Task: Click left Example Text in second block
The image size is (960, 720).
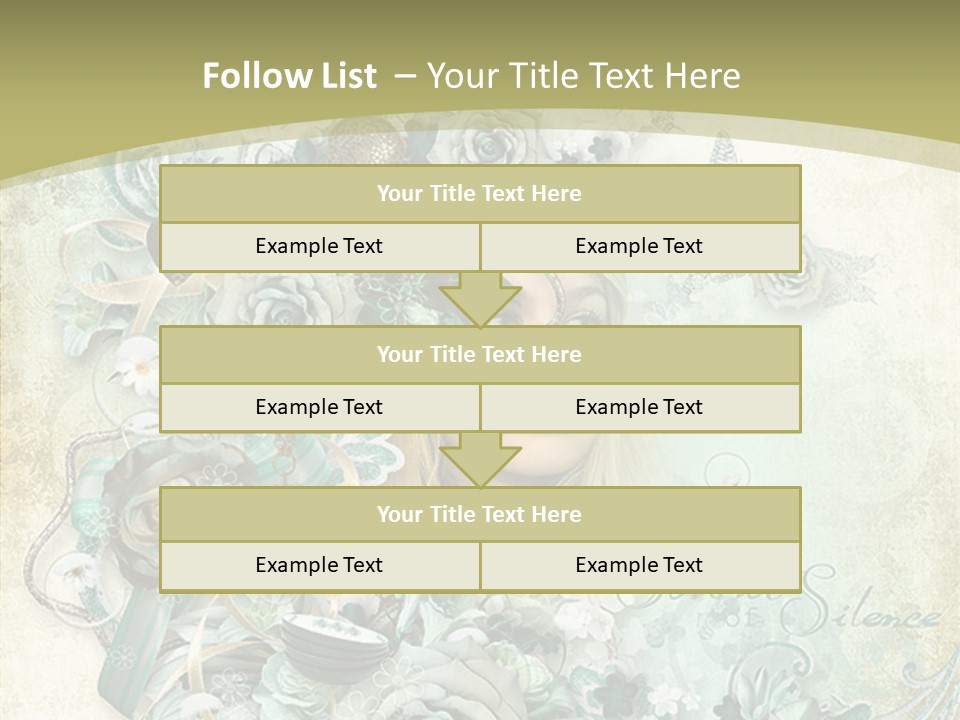Action: pos(320,407)
